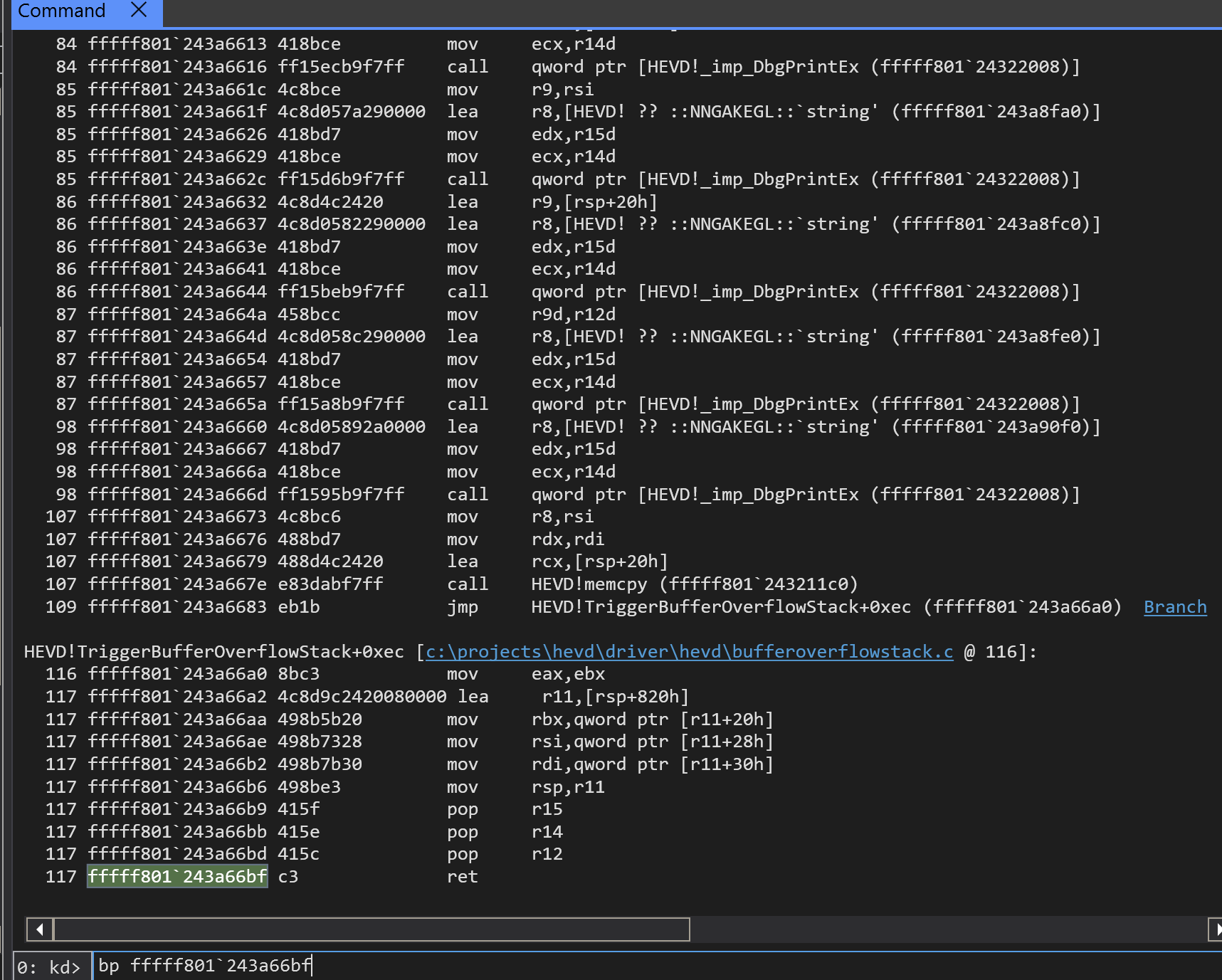1222x980 pixels.
Task: Click the address fffff801`243a66a0 at line 116
Action: [177, 674]
